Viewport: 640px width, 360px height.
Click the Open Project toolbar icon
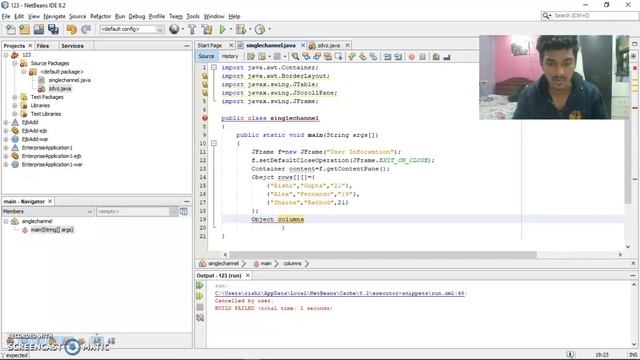click(x=39, y=29)
